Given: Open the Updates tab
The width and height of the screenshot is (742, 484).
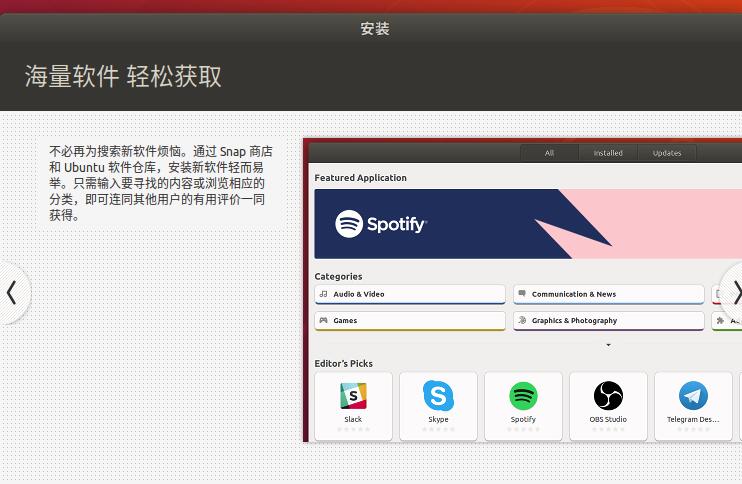Looking at the screenshot, I should [x=667, y=153].
